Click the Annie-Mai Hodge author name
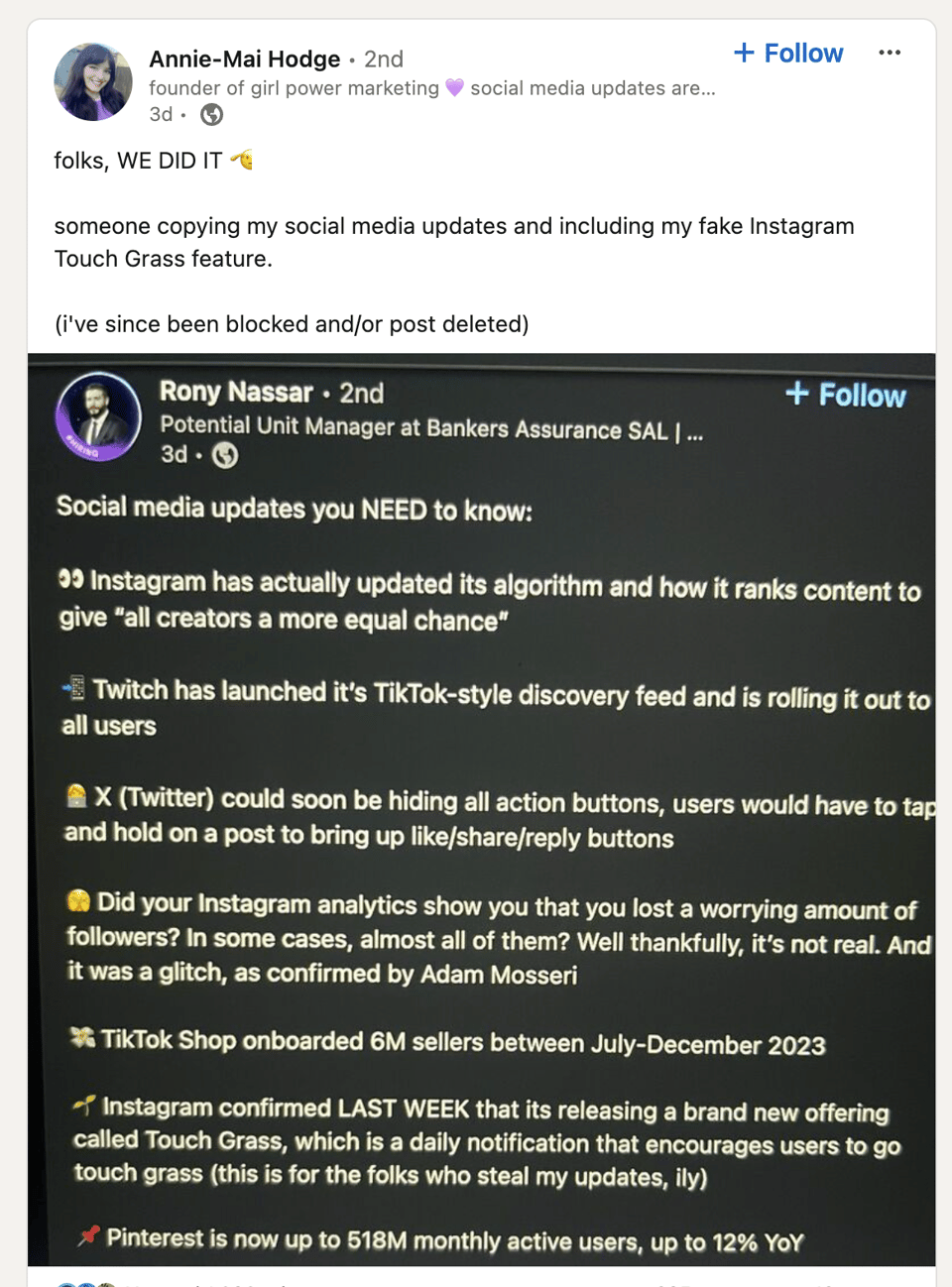This screenshot has width=952, height=1287. [244, 59]
